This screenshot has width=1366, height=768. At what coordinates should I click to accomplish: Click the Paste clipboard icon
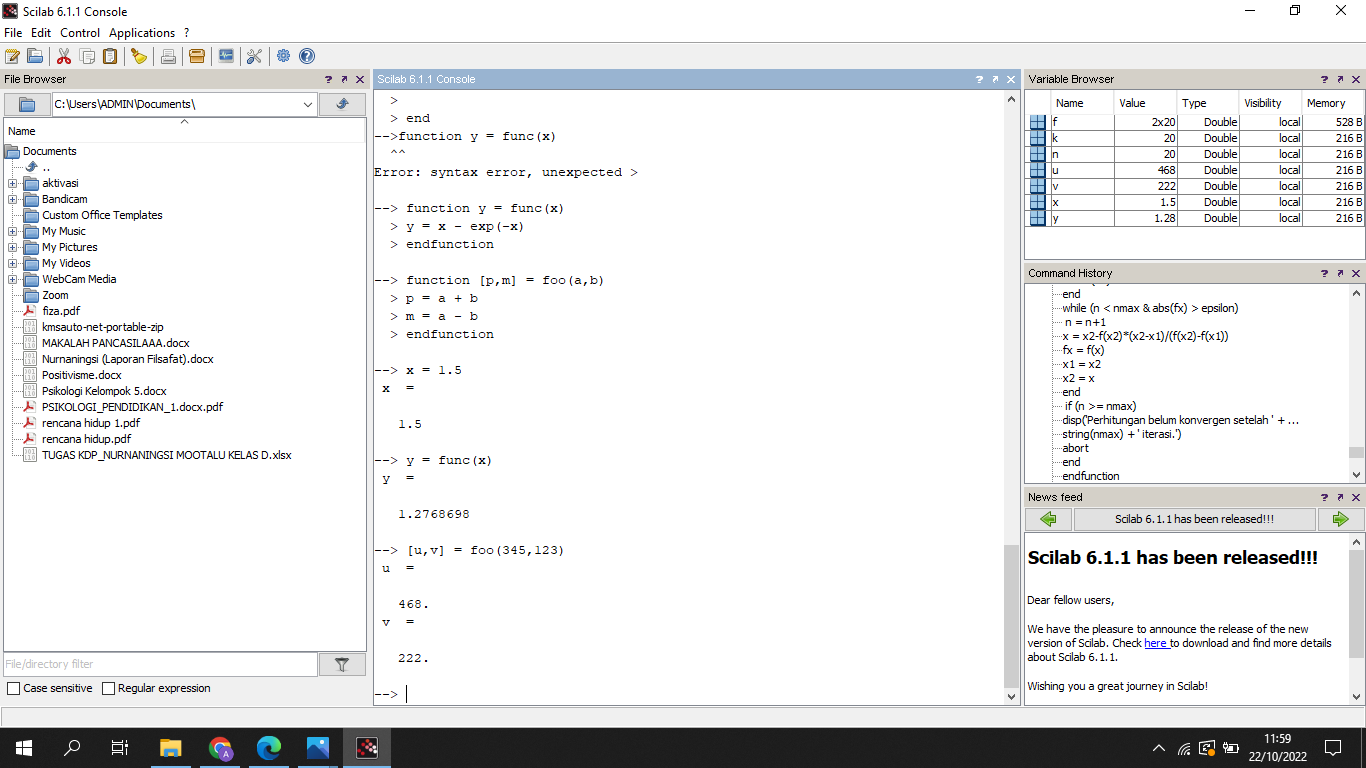110,56
